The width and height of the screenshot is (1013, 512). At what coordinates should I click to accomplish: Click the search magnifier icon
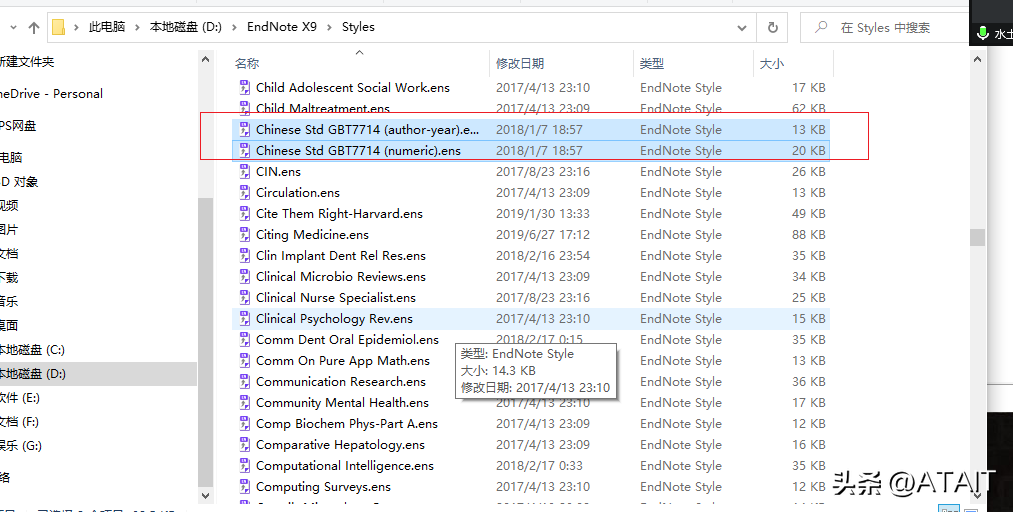pos(821,27)
